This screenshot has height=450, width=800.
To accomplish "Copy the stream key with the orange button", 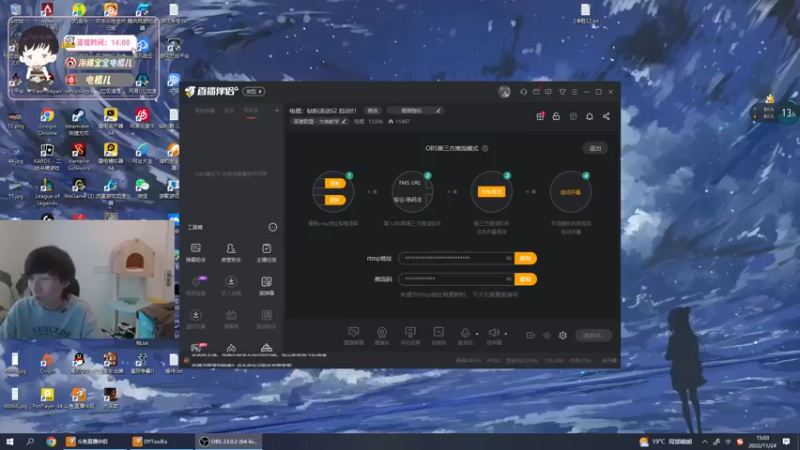I will (x=526, y=279).
